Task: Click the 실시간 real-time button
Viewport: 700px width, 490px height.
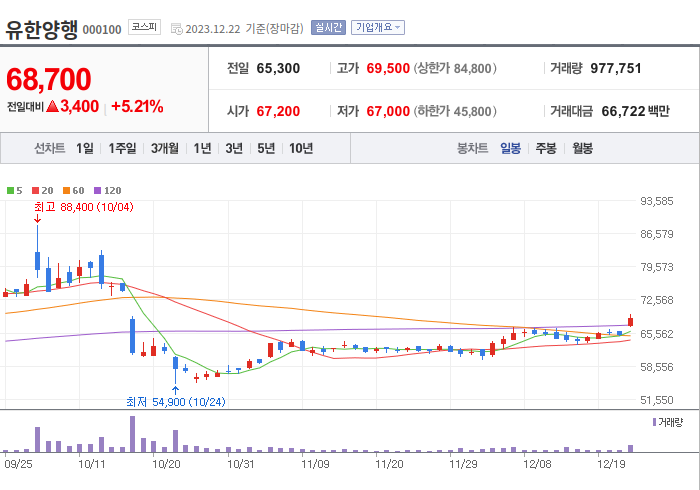Action: tap(329, 28)
